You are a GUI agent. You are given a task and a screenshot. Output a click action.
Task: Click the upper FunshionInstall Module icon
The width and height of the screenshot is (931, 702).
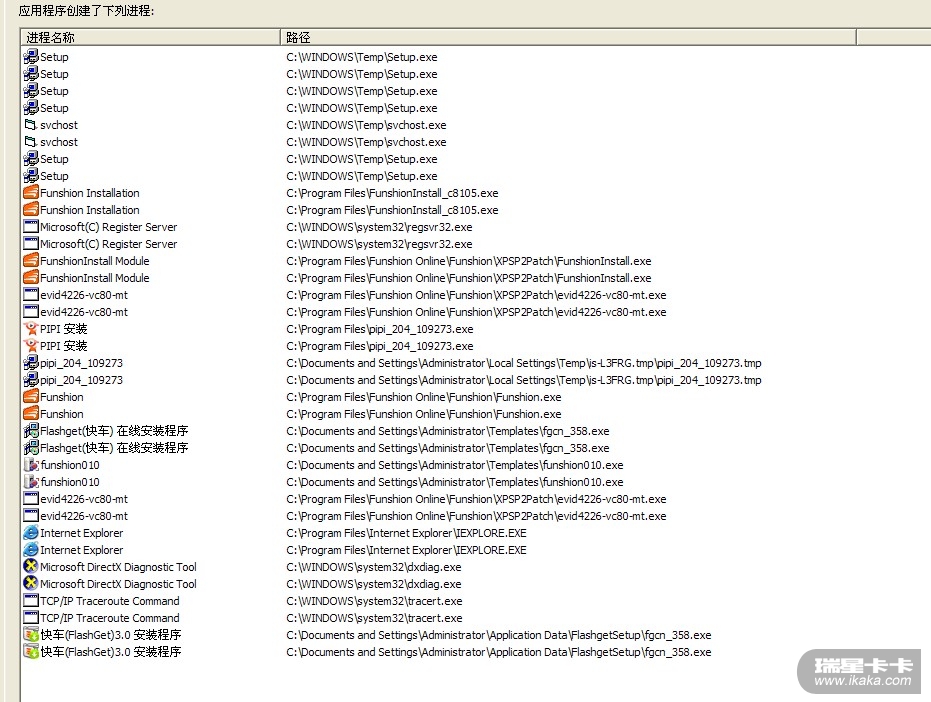tap(31, 261)
